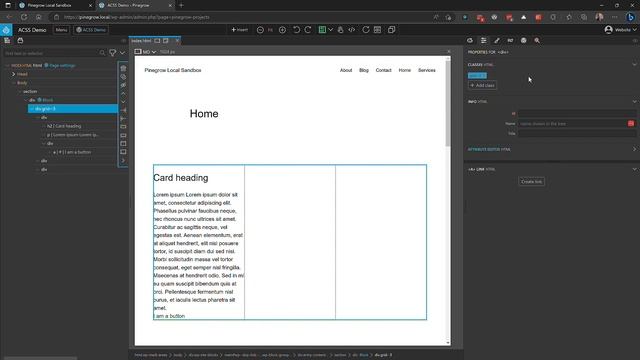Click the Insert button
Screen dimensions: 640x360
pos(240,30)
